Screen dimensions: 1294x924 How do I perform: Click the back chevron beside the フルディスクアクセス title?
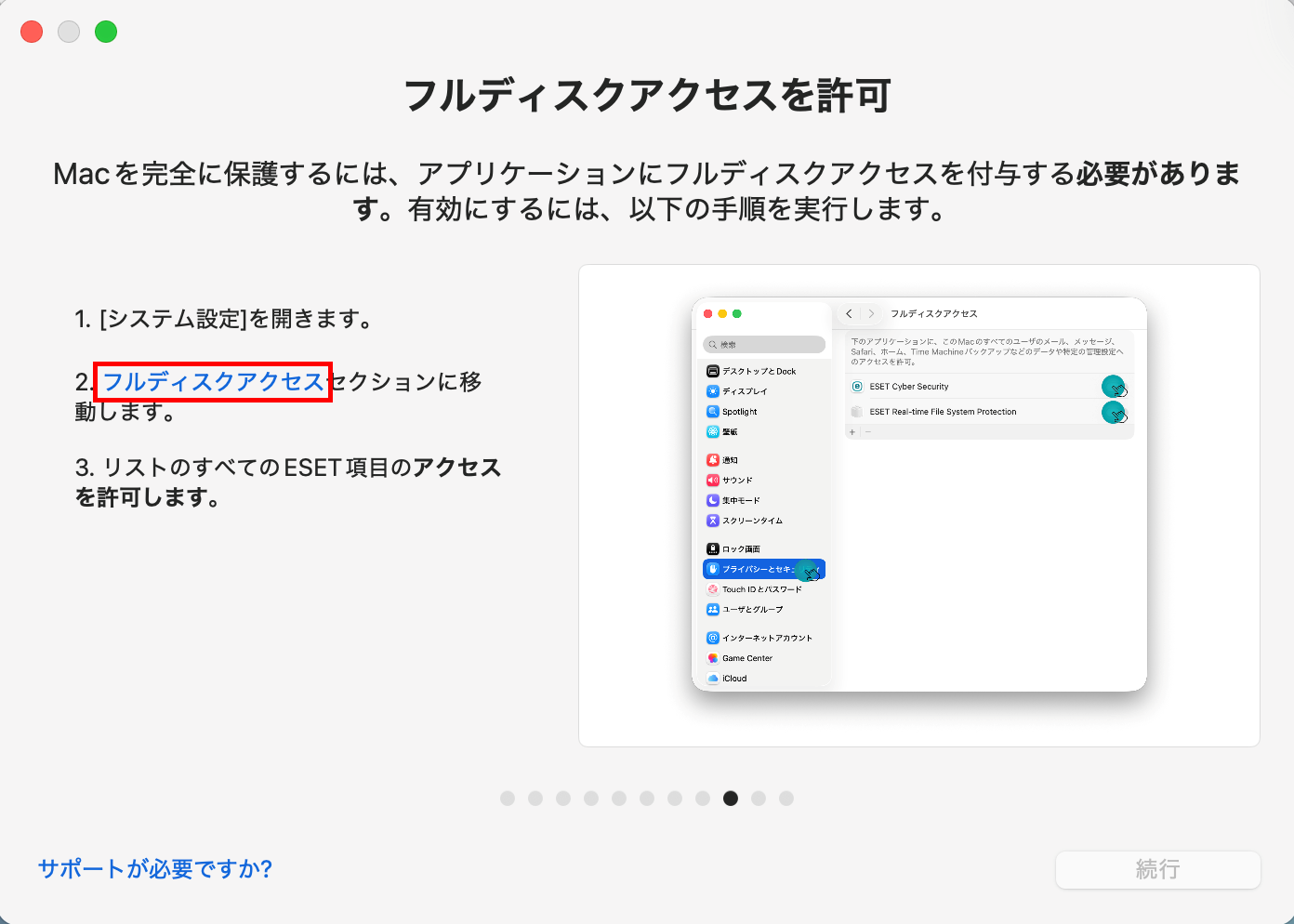849,313
